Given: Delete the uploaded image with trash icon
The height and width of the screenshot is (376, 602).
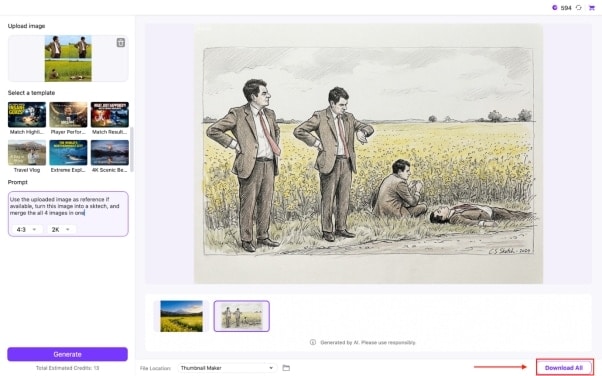Looking at the screenshot, I should (121, 43).
